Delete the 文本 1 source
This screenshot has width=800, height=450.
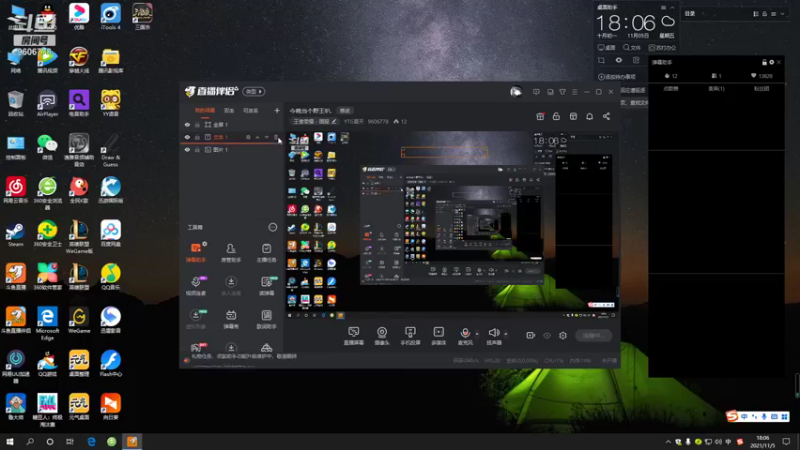pyautogui.click(x=276, y=137)
